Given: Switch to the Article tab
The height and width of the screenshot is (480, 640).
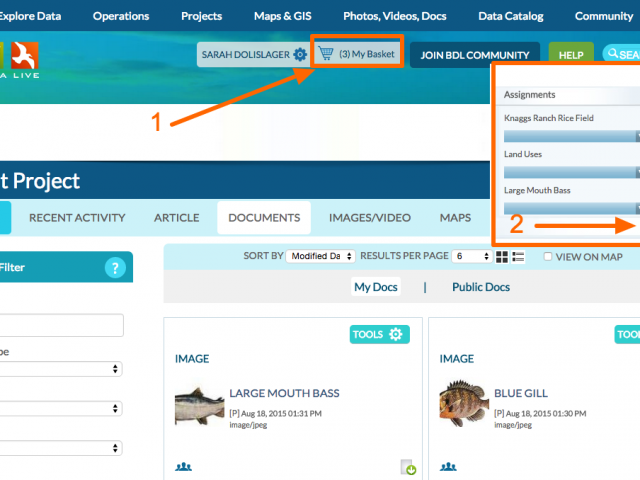Looking at the screenshot, I should [x=177, y=218].
